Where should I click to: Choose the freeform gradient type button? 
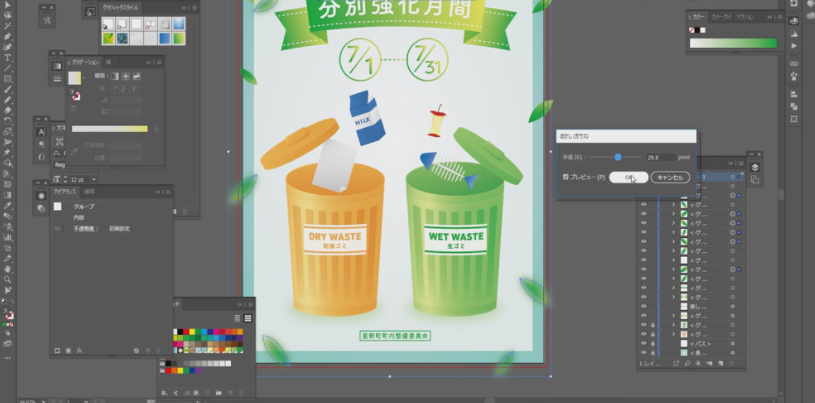click(137, 76)
